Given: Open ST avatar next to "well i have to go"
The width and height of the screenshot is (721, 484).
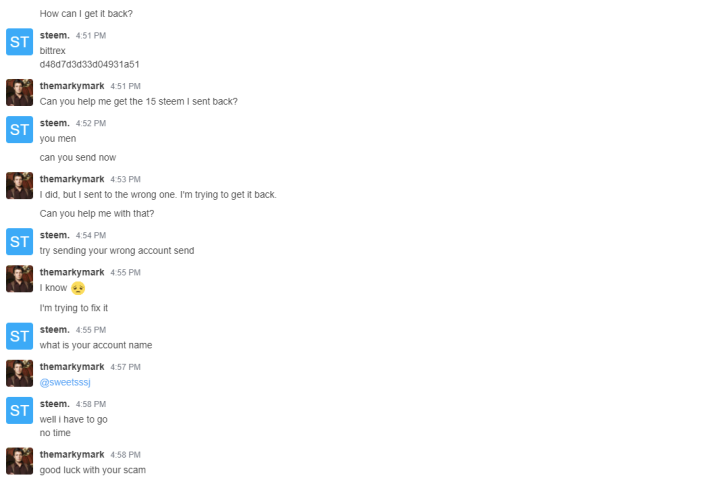Looking at the screenshot, I should click(20, 410).
